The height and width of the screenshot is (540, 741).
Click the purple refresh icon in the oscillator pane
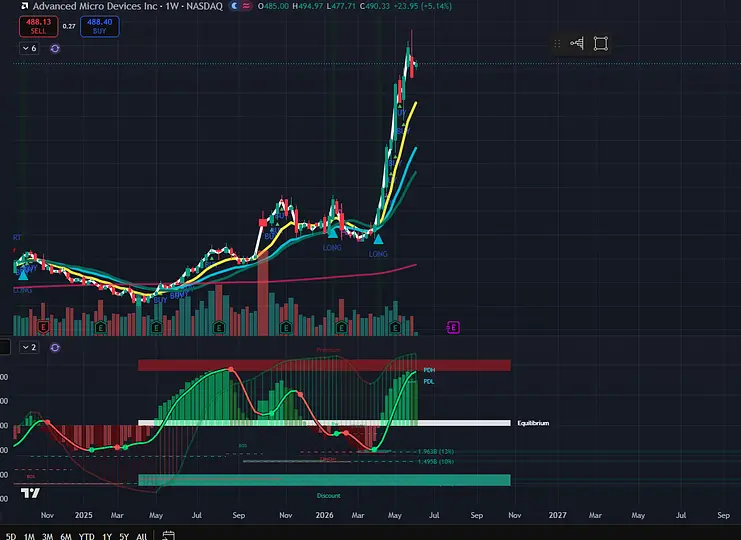pyautogui.click(x=55, y=348)
